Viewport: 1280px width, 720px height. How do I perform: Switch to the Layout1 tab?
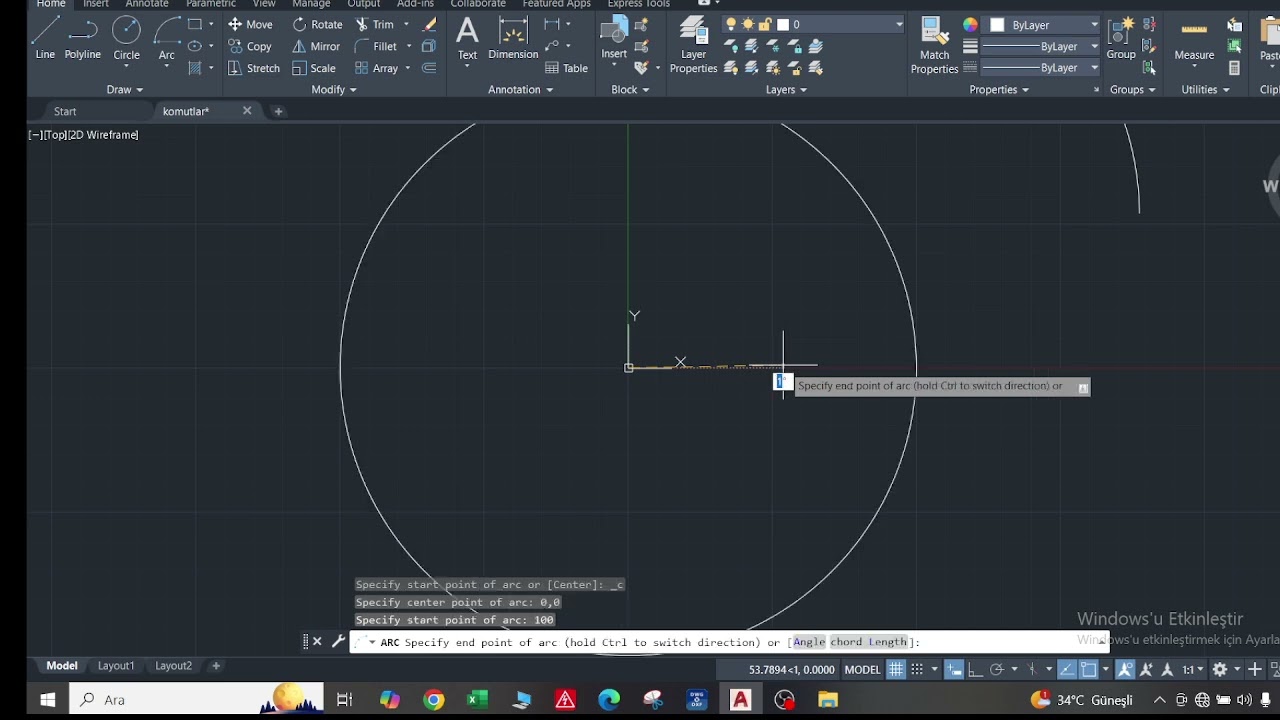coord(116,666)
